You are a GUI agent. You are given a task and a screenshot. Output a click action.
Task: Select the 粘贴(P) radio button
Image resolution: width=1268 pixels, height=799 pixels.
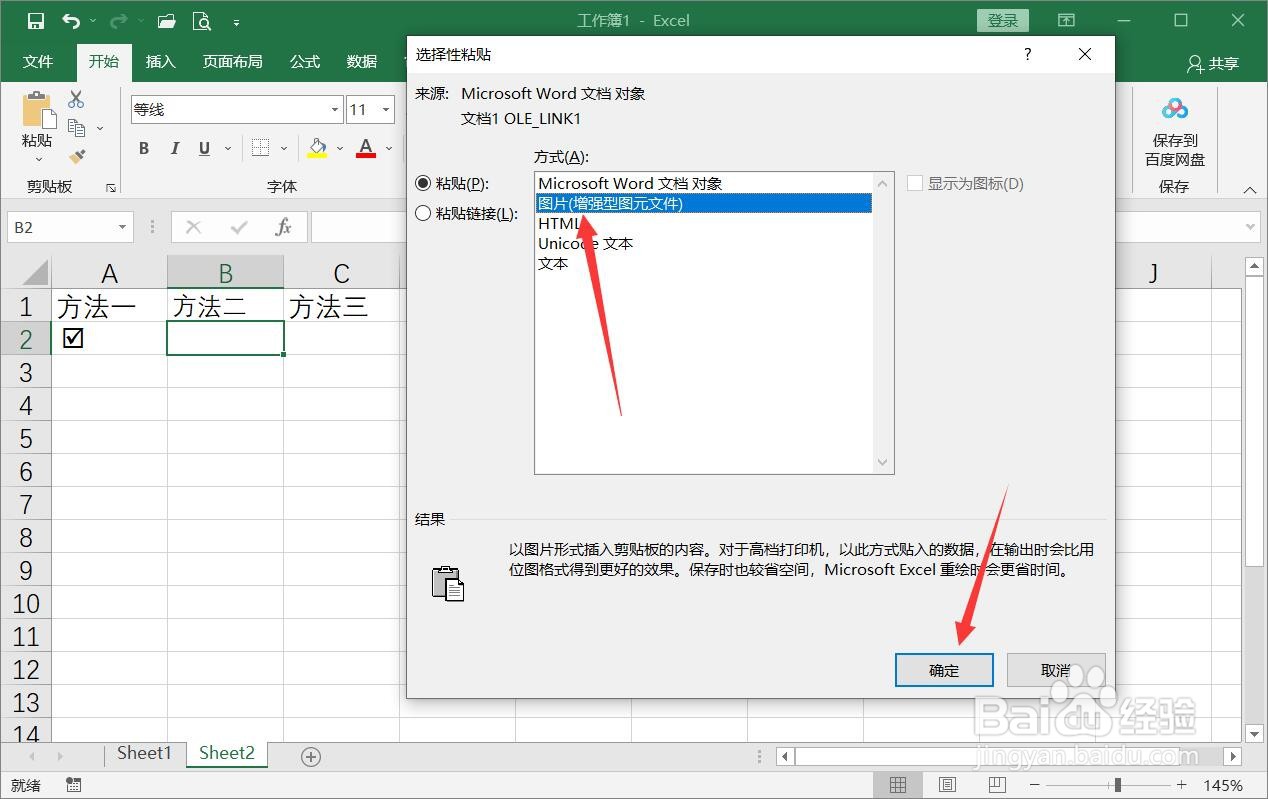[x=423, y=183]
